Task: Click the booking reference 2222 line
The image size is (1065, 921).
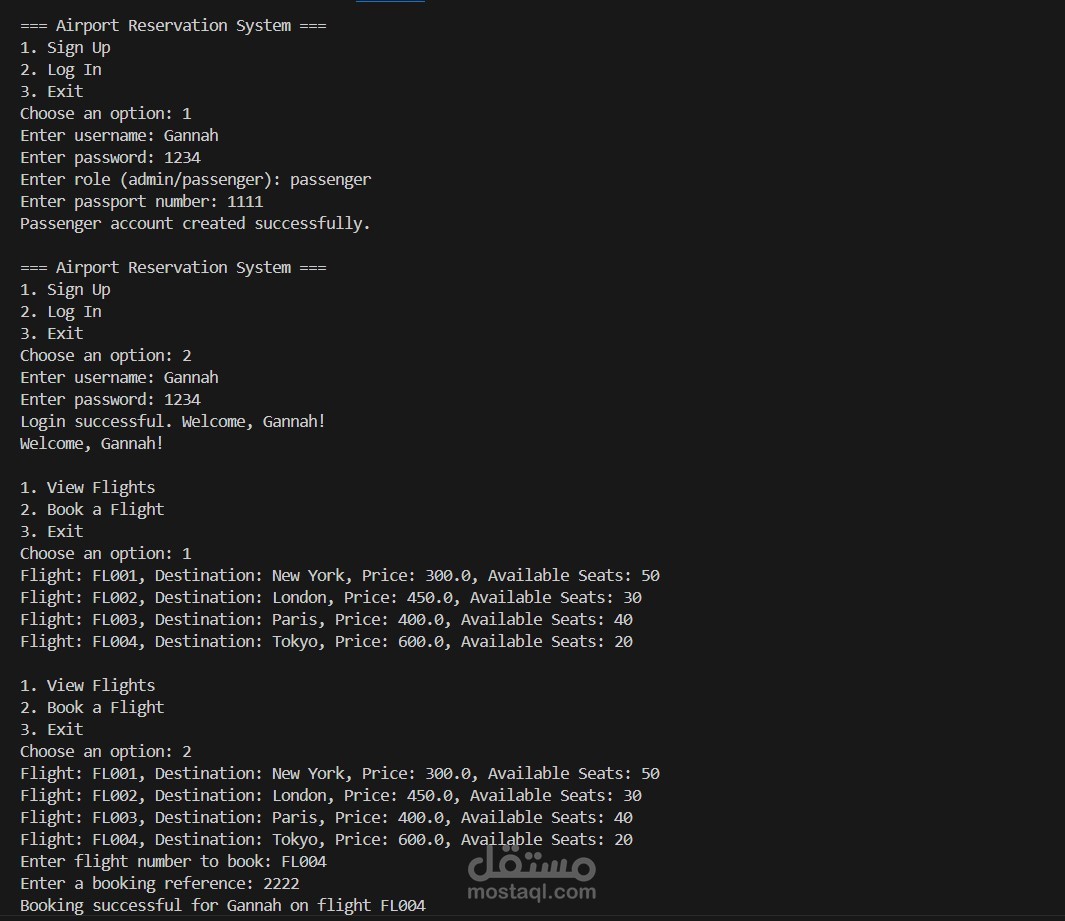Action: tap(160, 883)
